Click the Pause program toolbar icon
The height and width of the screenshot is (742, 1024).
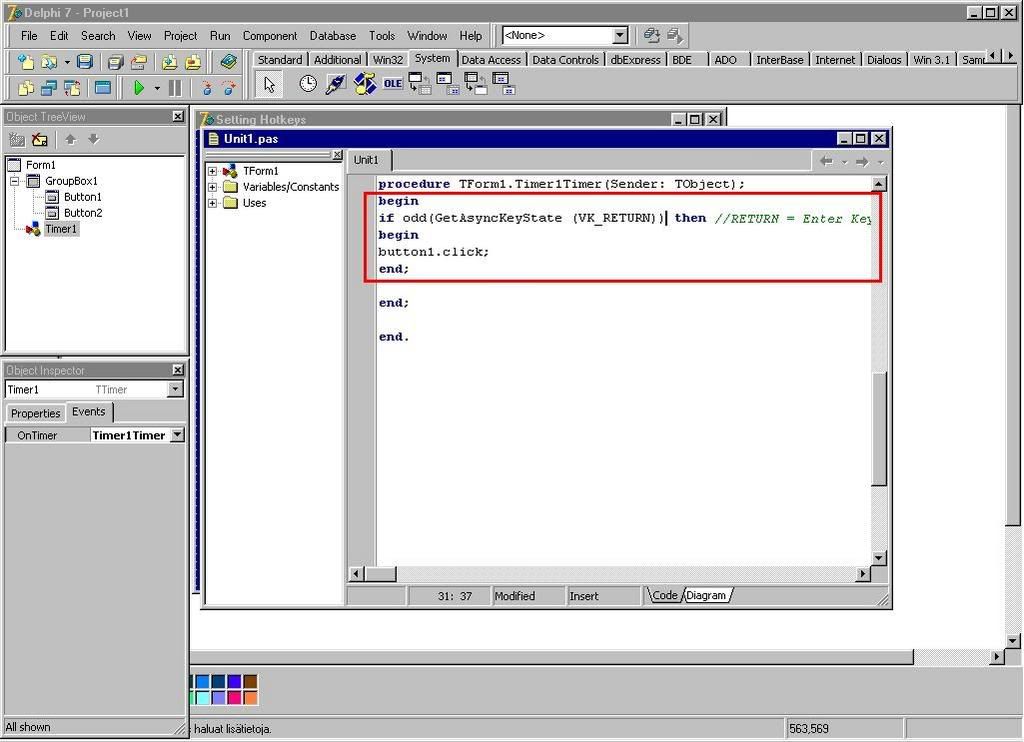(175, 88)
